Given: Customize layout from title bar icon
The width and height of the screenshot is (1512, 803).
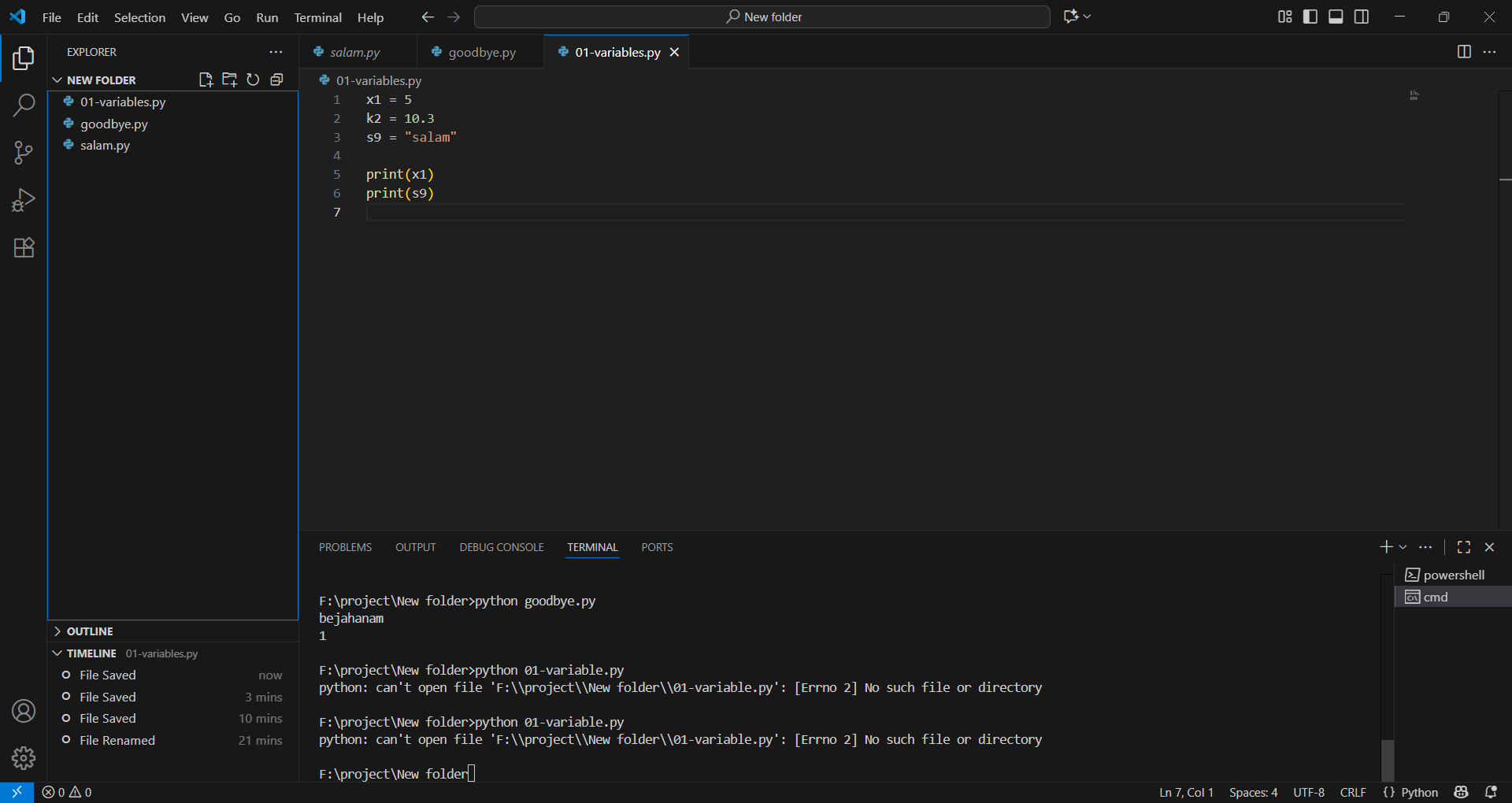Looking at the screenshot, I should click(1285, 17).
